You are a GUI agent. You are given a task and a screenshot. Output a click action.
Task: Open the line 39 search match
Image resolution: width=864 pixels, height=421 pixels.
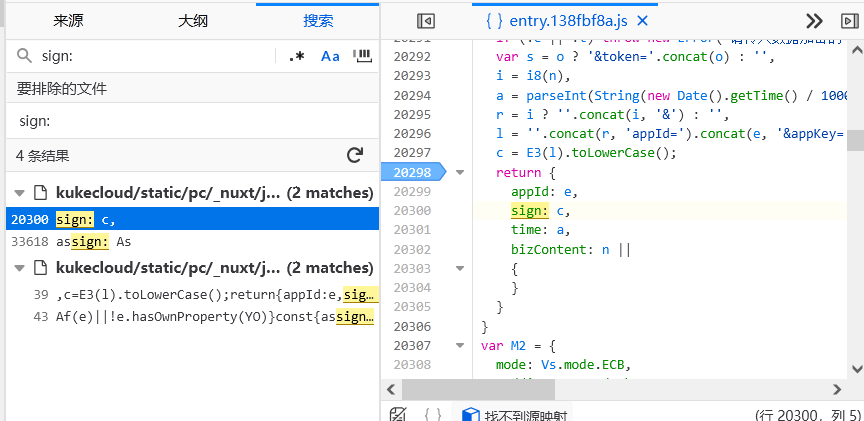[x=200, y=293]
